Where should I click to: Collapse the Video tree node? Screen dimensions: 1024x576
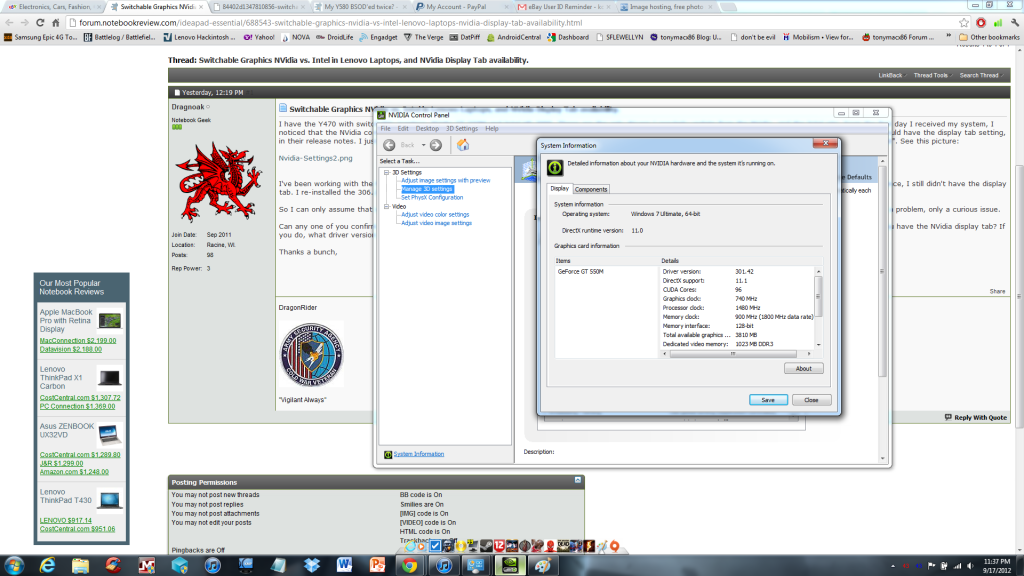pyautogui.click(x=387, y=206)
